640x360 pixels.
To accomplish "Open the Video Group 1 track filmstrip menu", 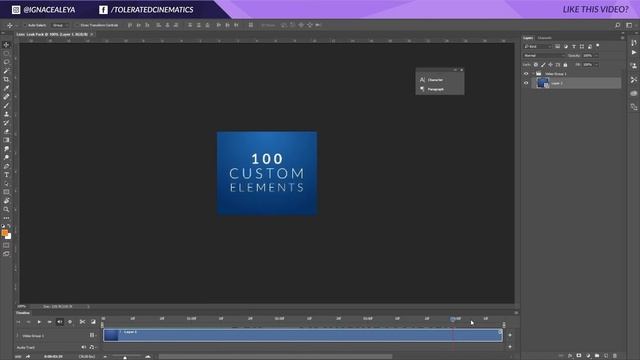I will click(92, 335).
